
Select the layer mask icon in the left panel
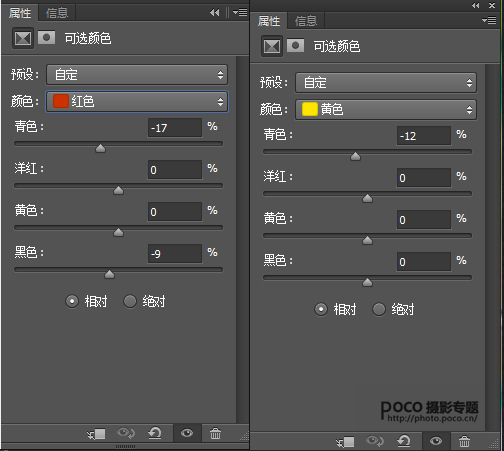coord(47,38)
